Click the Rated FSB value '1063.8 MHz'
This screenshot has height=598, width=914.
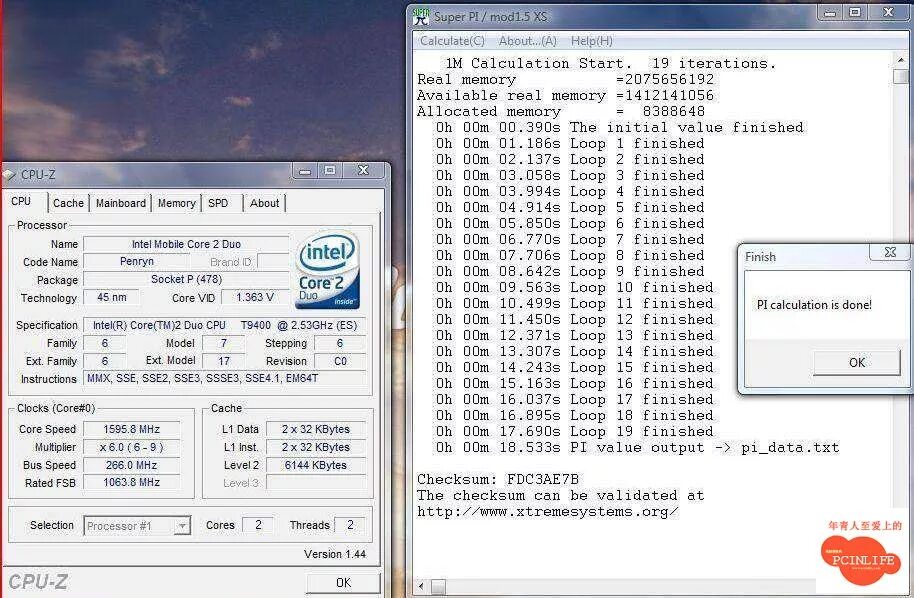click(x=132, y=482)
